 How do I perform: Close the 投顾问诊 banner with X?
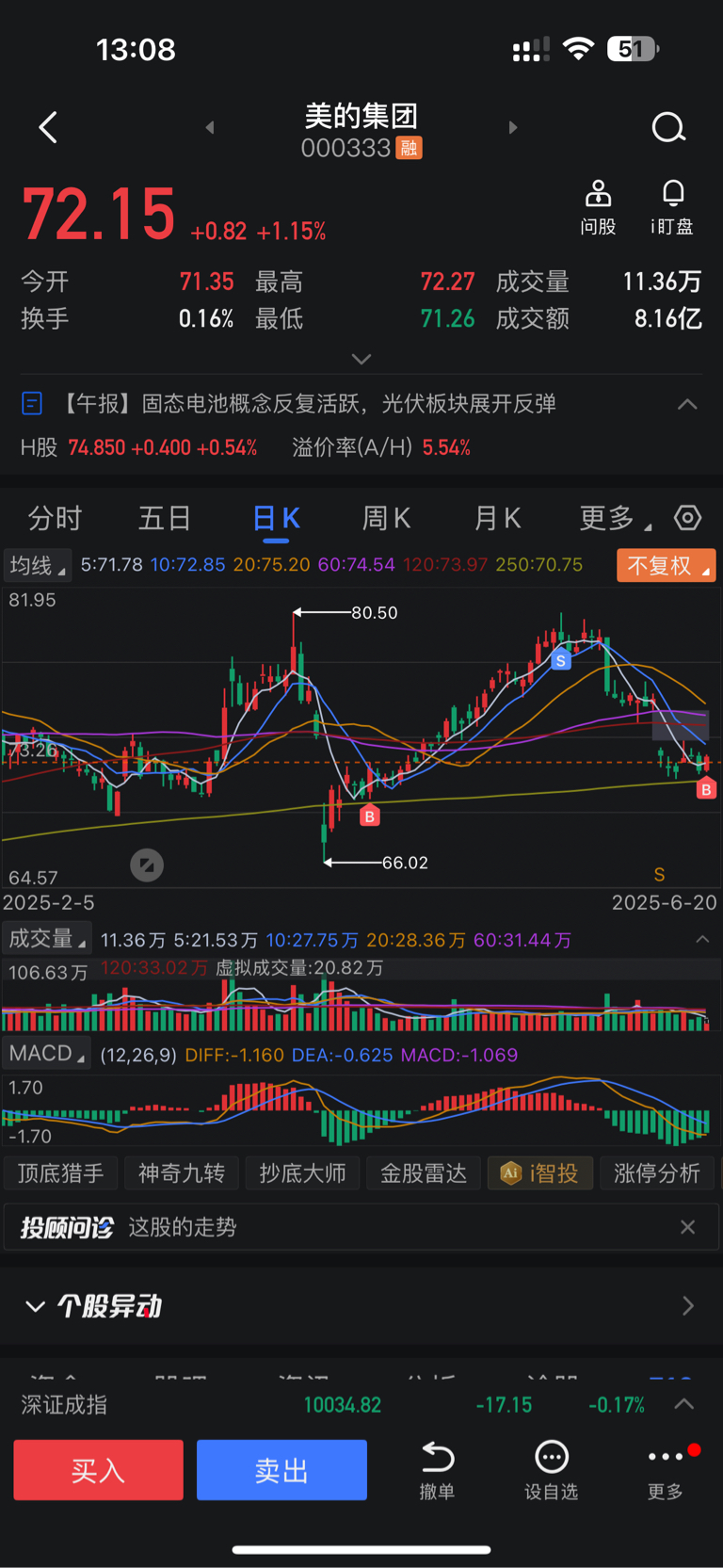[x=688, y=1227]
